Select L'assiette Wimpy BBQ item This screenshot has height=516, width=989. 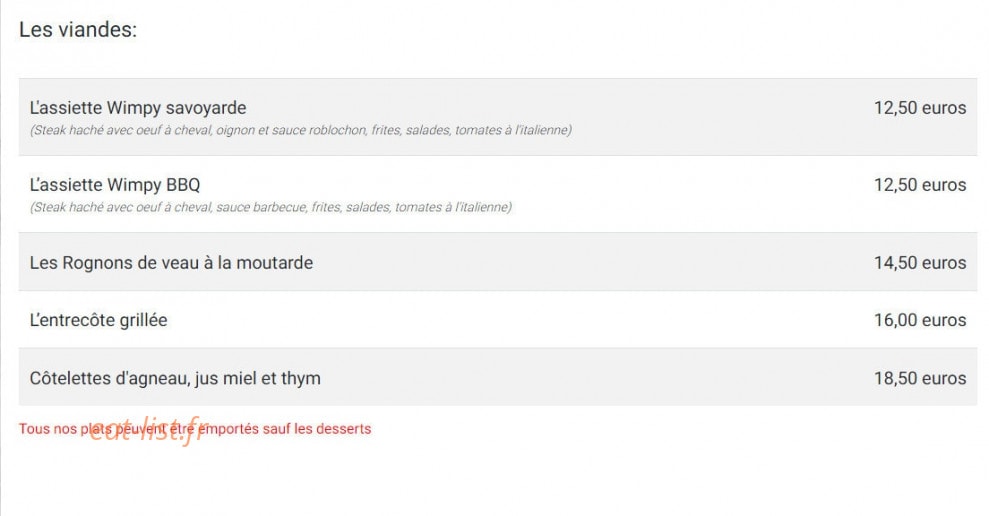pos(115,185)
